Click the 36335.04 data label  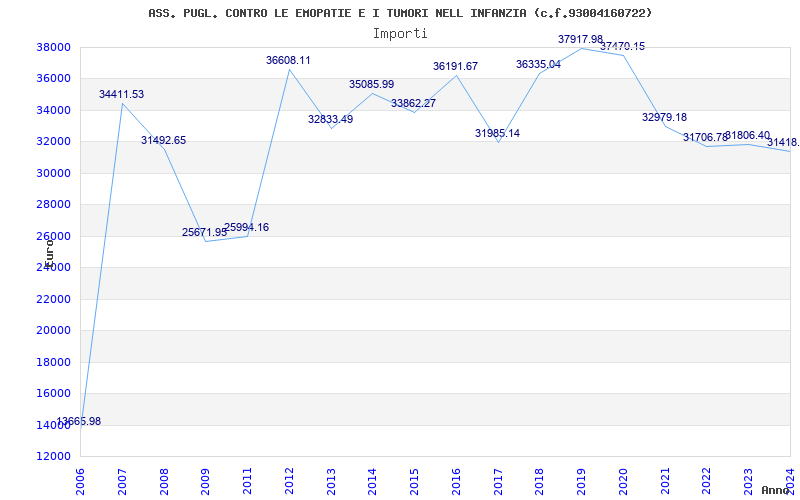[538, 64]
